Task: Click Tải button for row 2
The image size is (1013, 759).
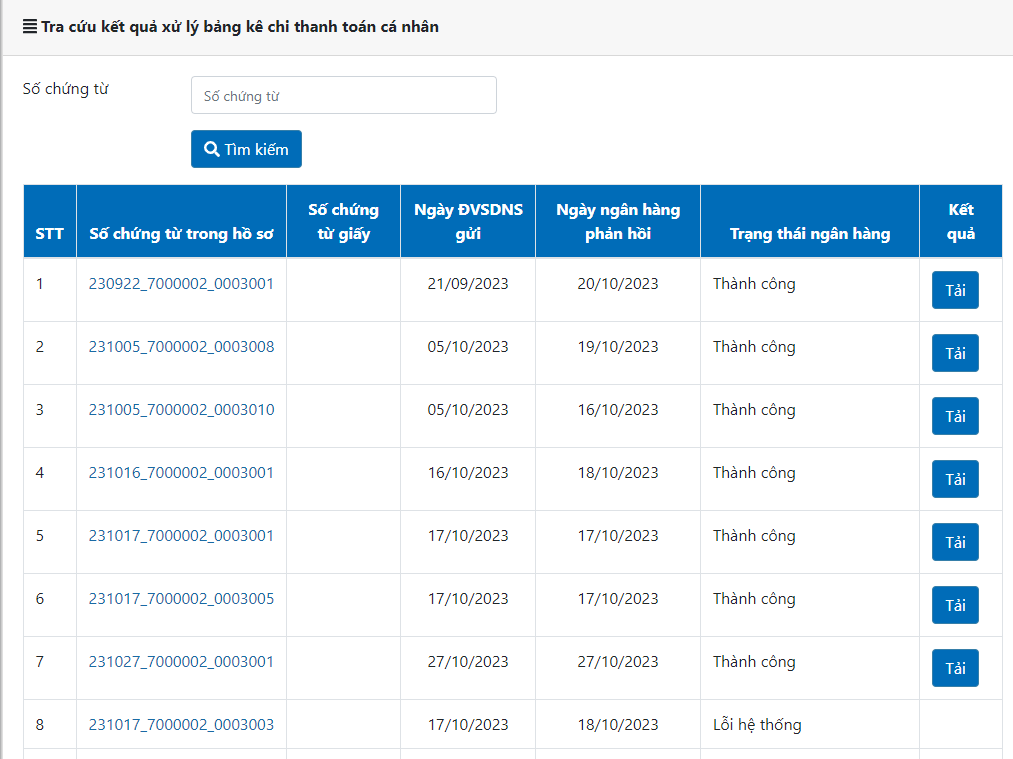Action: point(955,353)
